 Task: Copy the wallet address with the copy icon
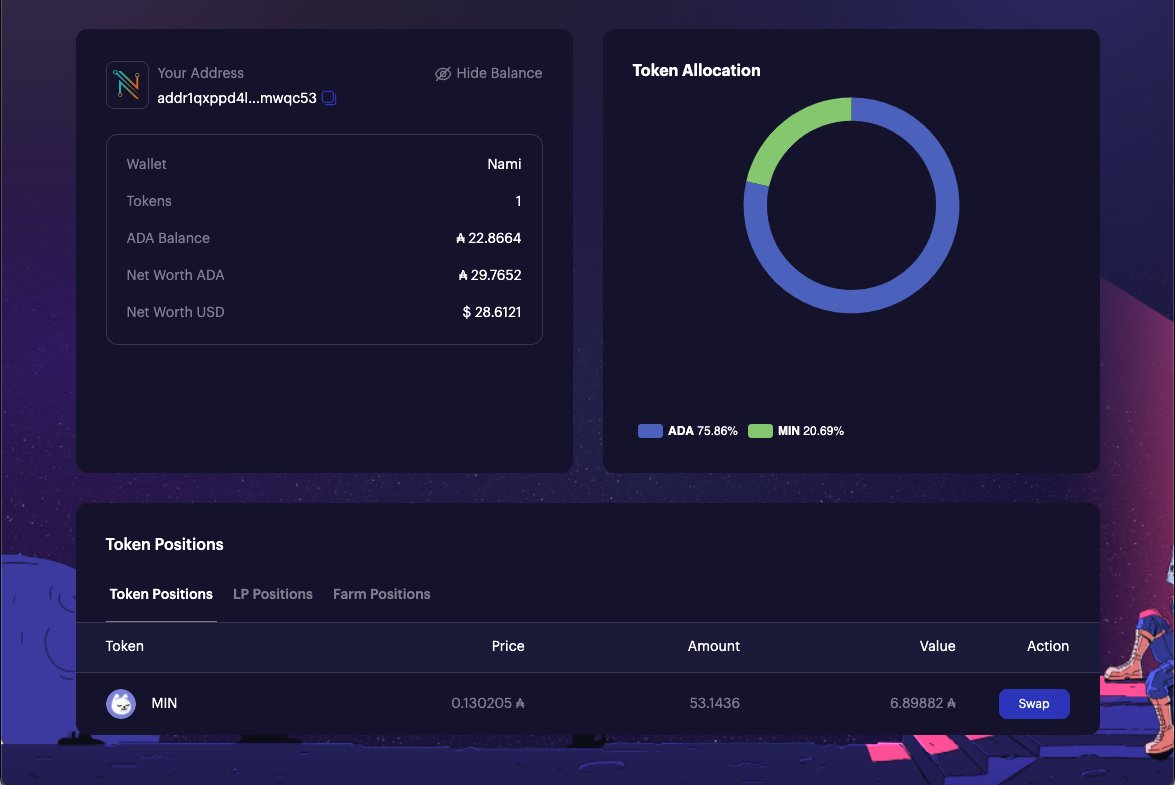(329, 97)
